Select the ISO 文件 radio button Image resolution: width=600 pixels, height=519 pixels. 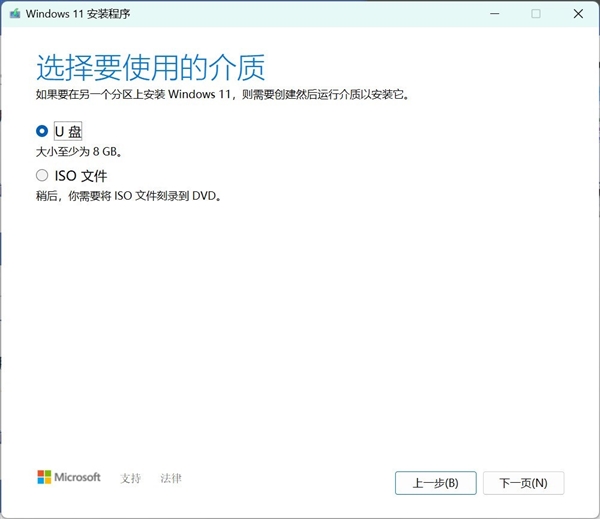pos(41,176)
